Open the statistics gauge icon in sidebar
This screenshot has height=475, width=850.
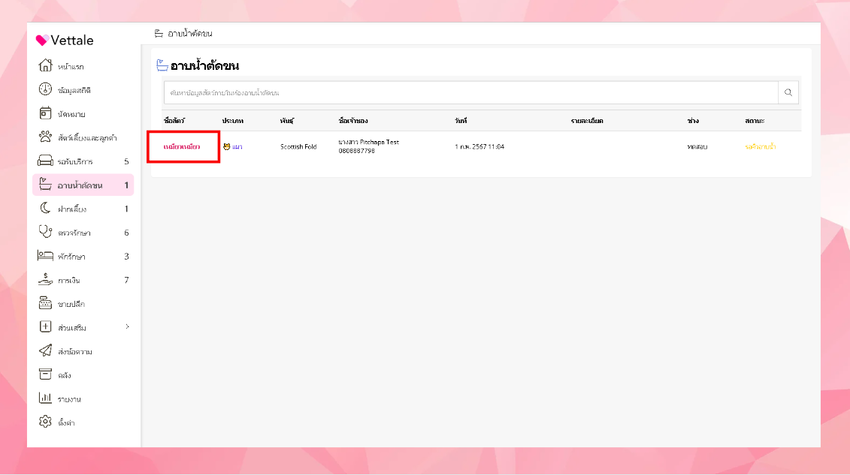46,89
